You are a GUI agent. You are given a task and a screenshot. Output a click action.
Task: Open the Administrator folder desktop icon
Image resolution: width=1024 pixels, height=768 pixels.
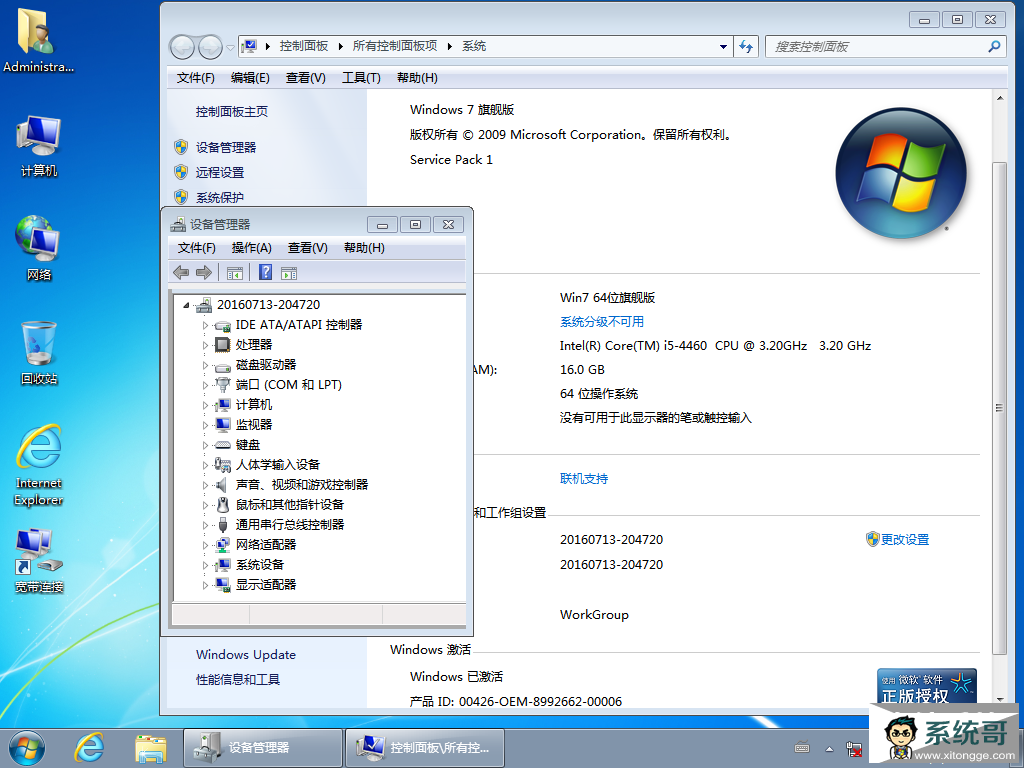click(38, 40)
